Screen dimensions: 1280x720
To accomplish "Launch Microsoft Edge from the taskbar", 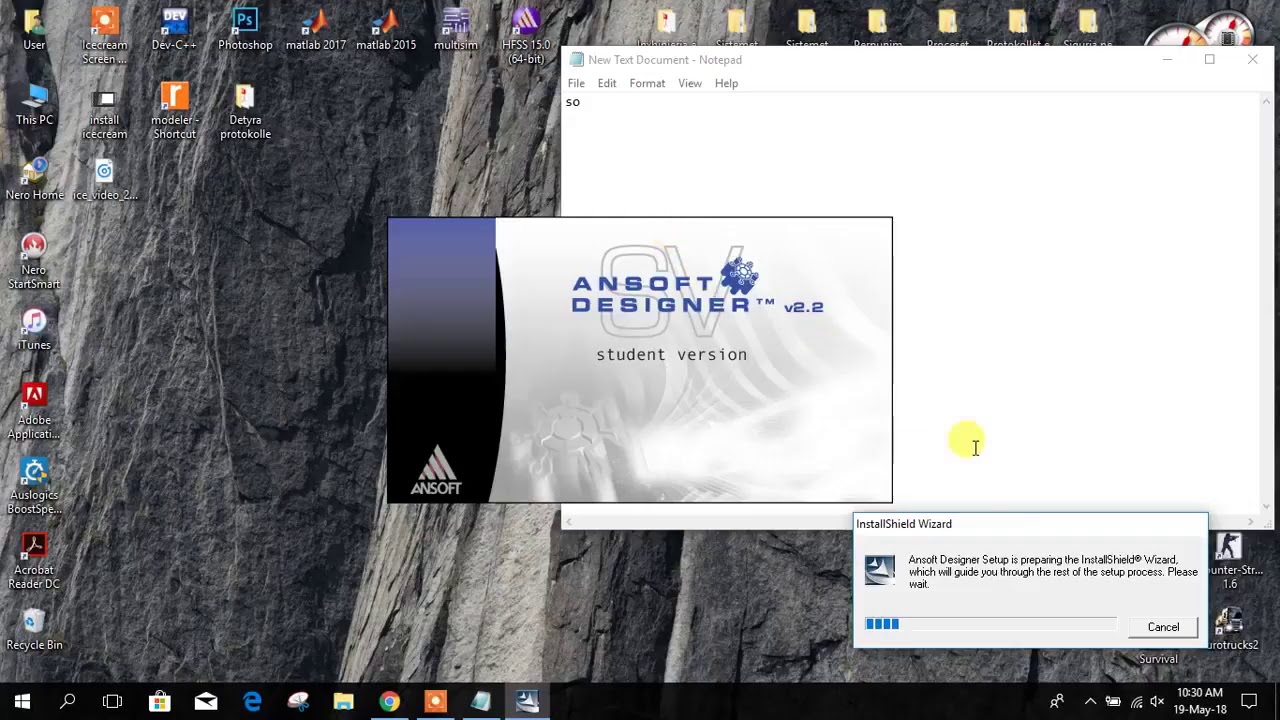I will (x=251, y=702).
